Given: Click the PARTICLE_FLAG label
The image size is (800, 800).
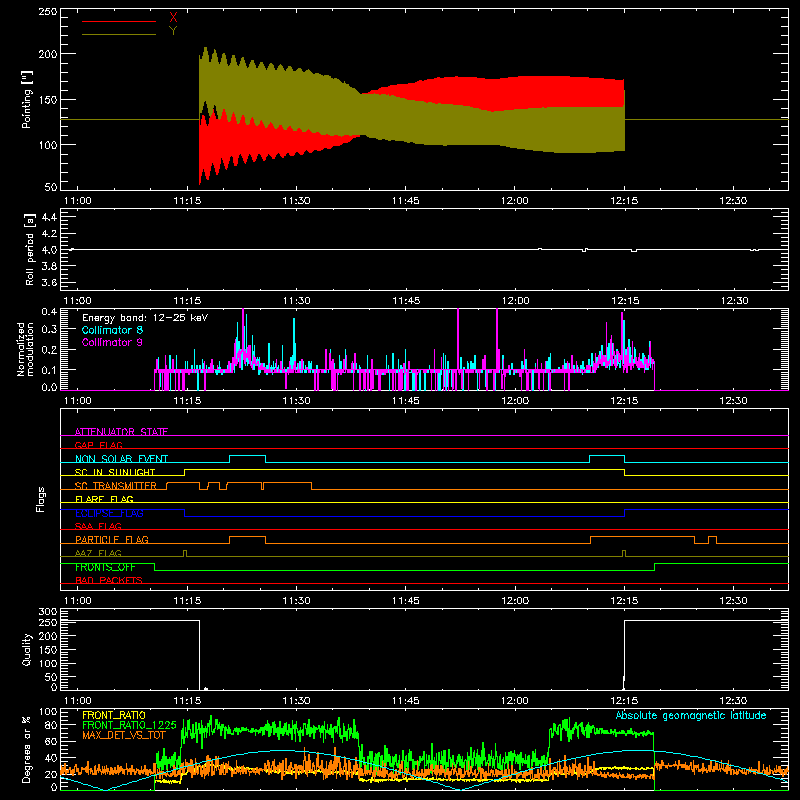Looking at the screenshot, I should coord(112,539).
